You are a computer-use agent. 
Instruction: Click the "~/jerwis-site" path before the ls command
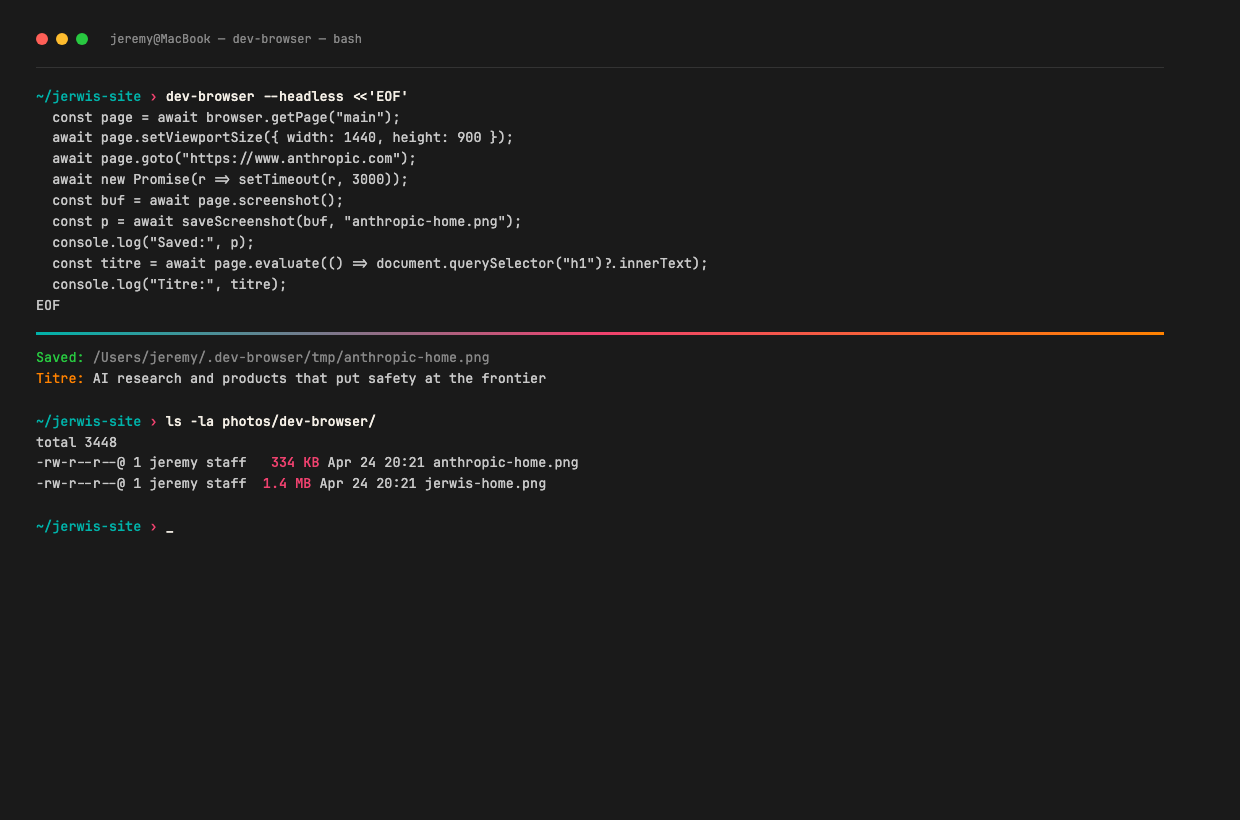pos(88,421)
